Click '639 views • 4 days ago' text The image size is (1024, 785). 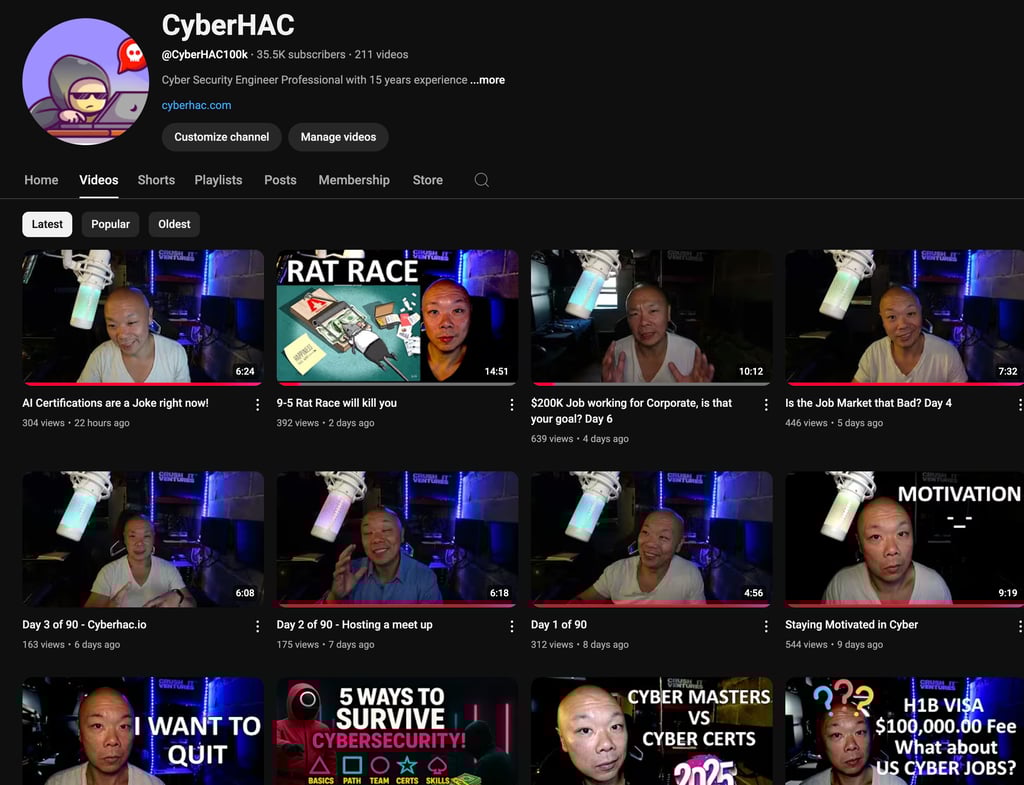(579, 439)
